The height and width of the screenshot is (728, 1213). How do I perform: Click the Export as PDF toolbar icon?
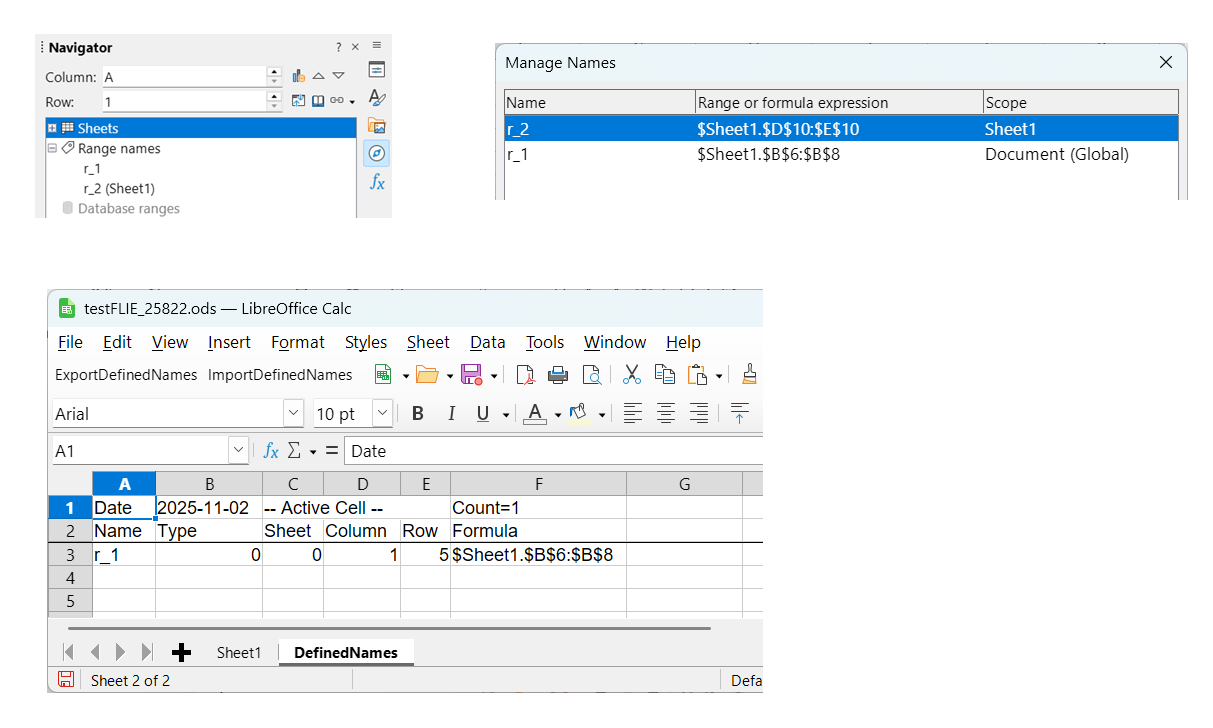coord(526,375)
